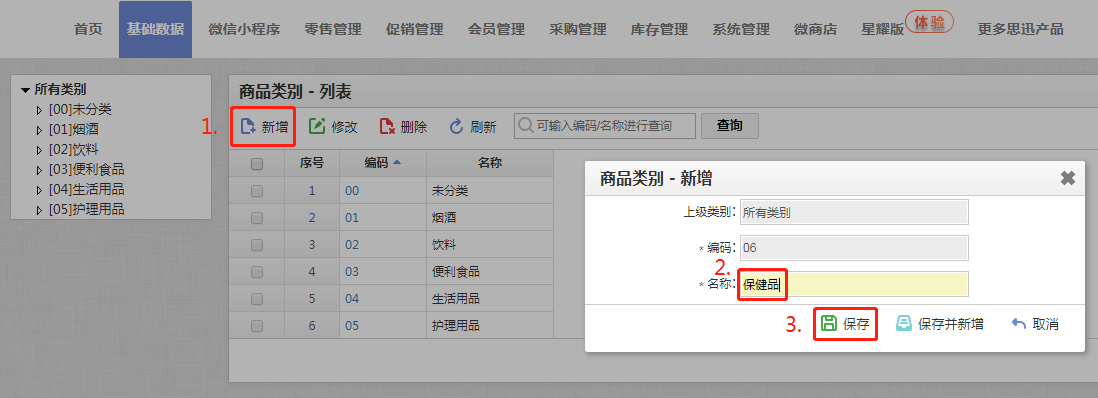Image resolution: width=1098 pixels, height=398 pixels.
Task: Select [04]生活用品 in category tree
Action: pos(87,190)
